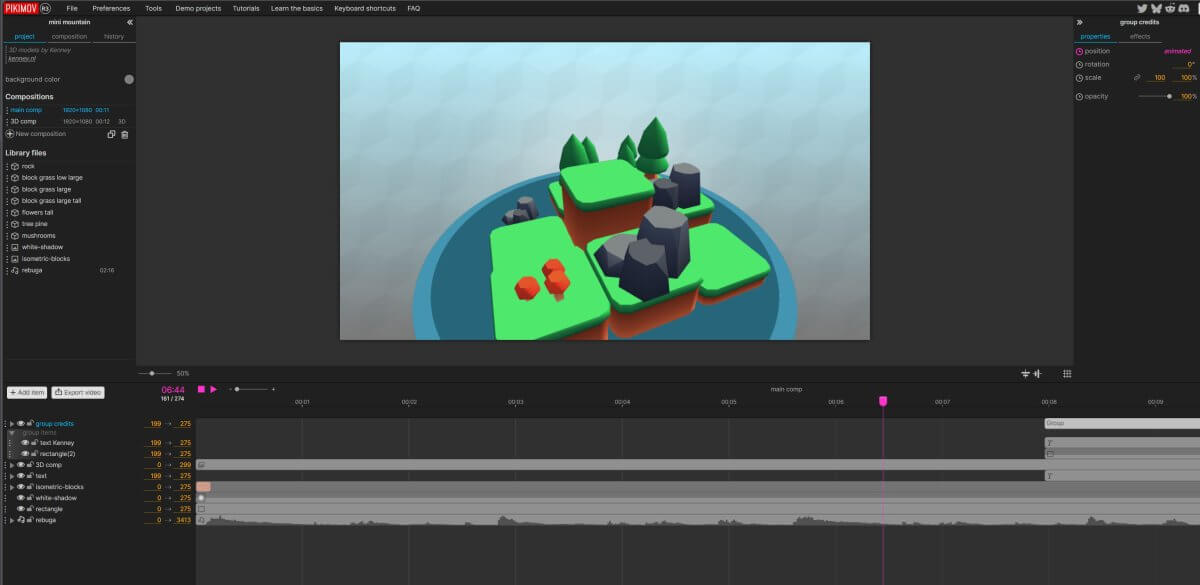Switch to the effects tab
Viewport: 1200px width, 585px height.
tap(1139, 37)
